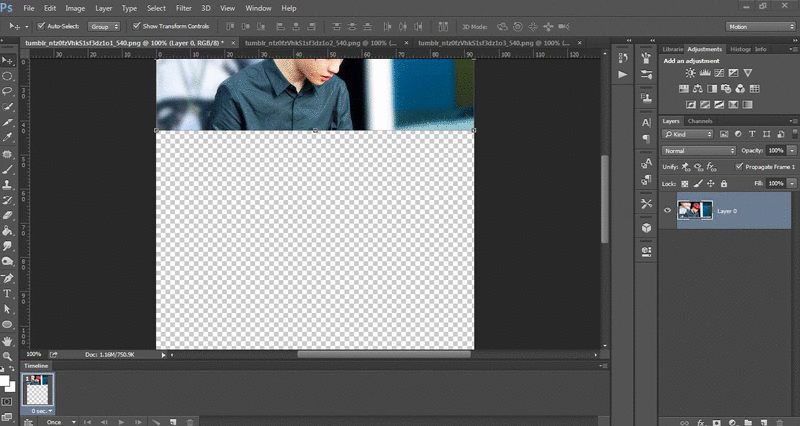Add a Curves adjustment
Image resolution: width=800 pixels, height=426 pixels.
point(719,73)
